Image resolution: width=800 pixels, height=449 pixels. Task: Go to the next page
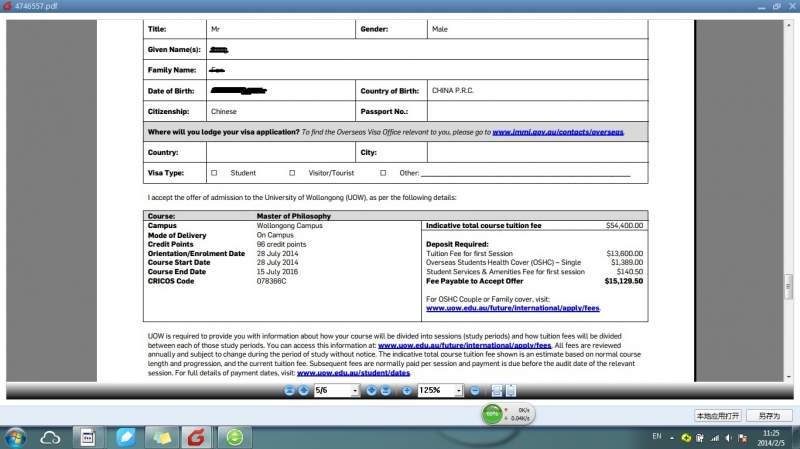(x=371, y=391)
